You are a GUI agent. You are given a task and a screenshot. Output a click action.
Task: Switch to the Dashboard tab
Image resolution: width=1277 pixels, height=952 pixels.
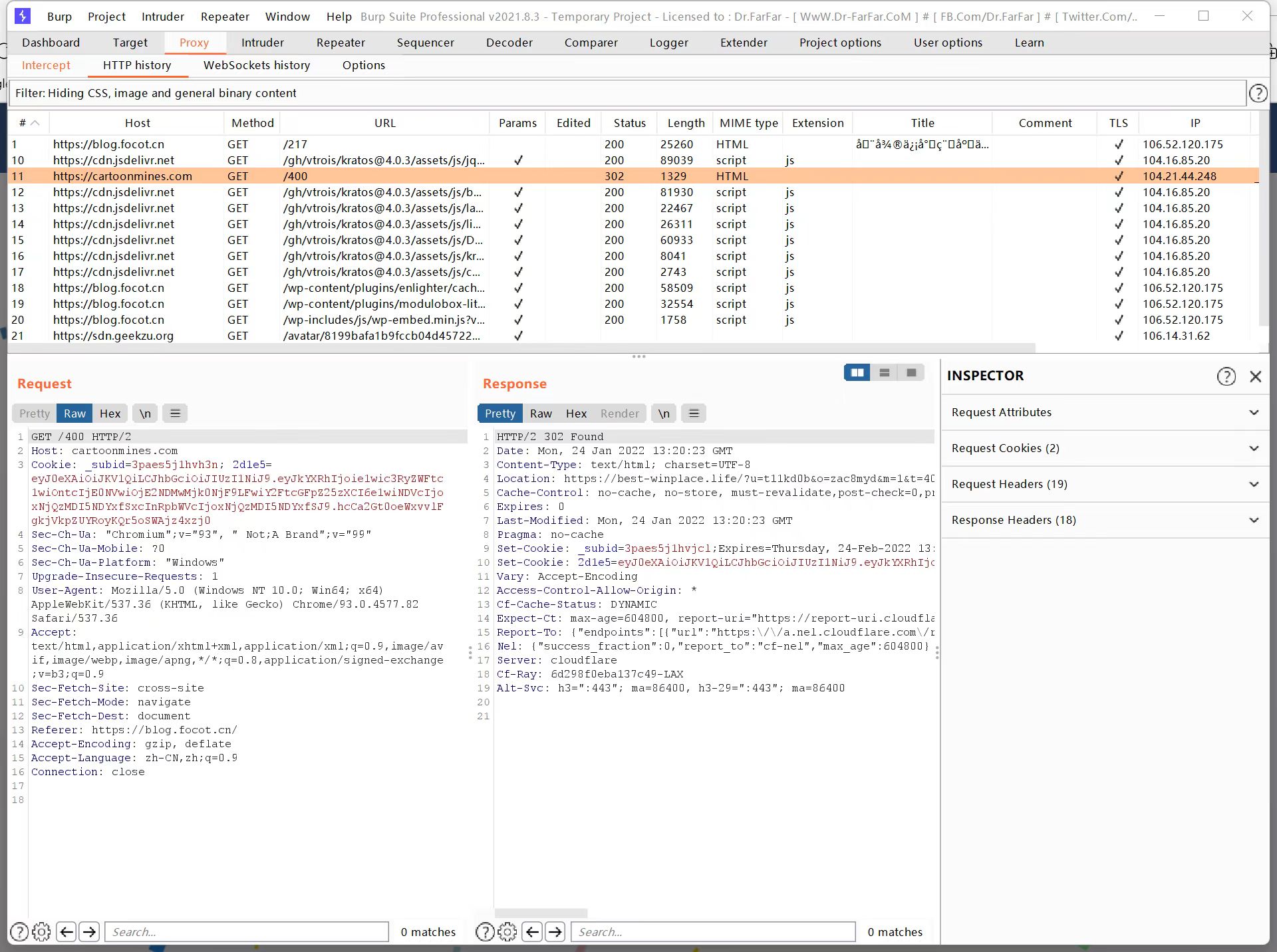(51, 43)
